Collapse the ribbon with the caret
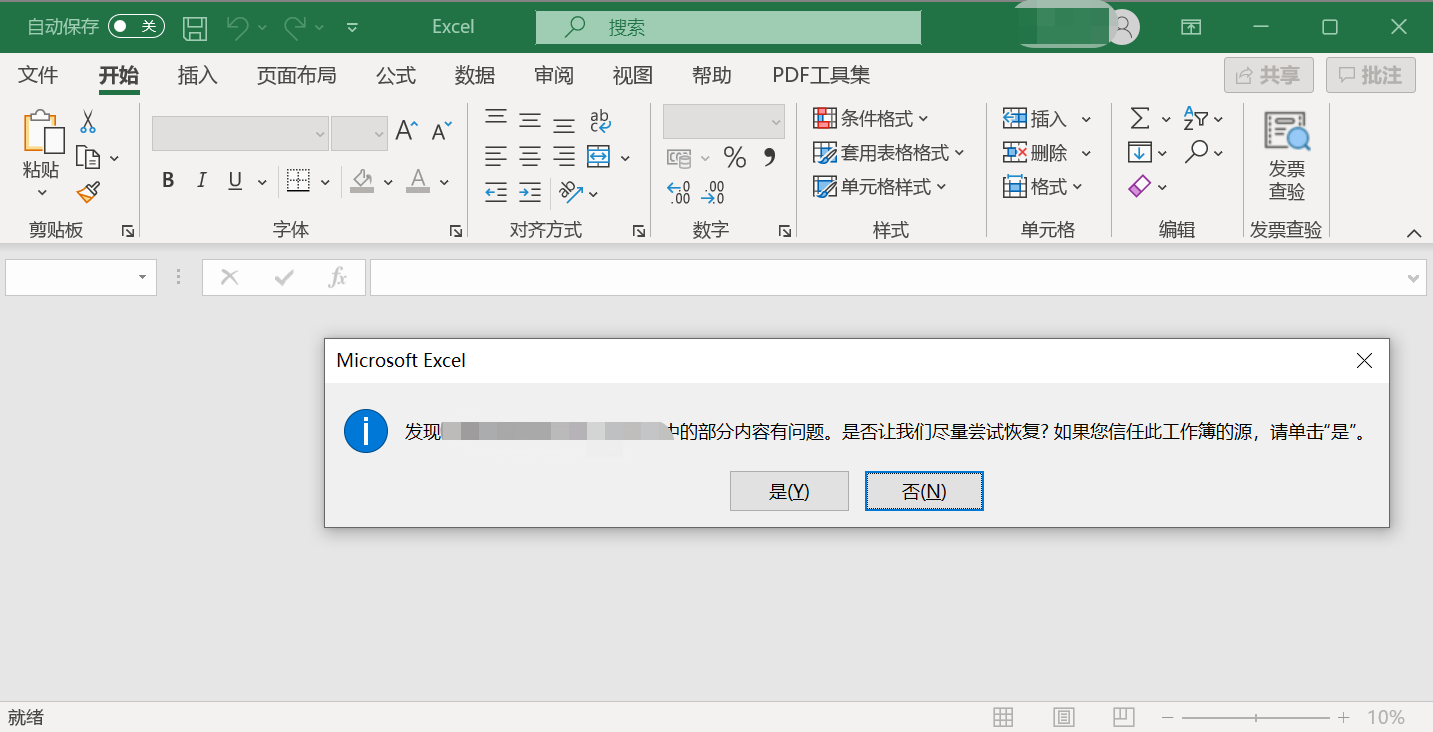 click(x=1414, y=233)
